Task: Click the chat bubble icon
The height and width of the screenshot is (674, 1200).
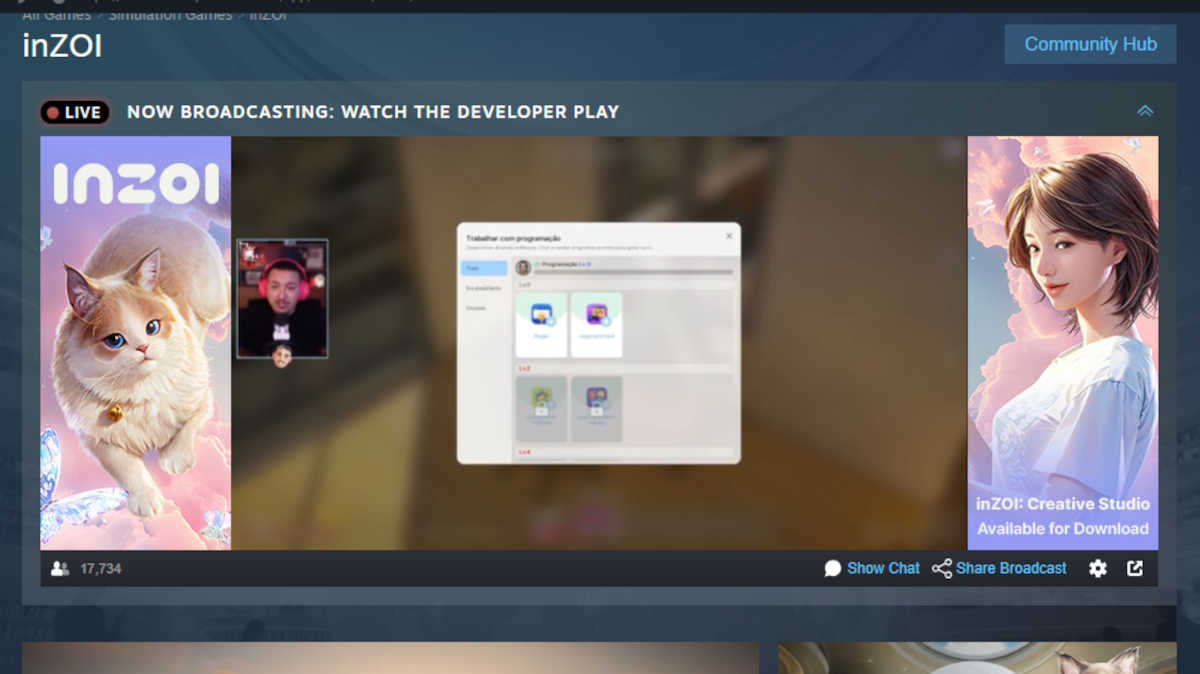Action: point(833,568)
